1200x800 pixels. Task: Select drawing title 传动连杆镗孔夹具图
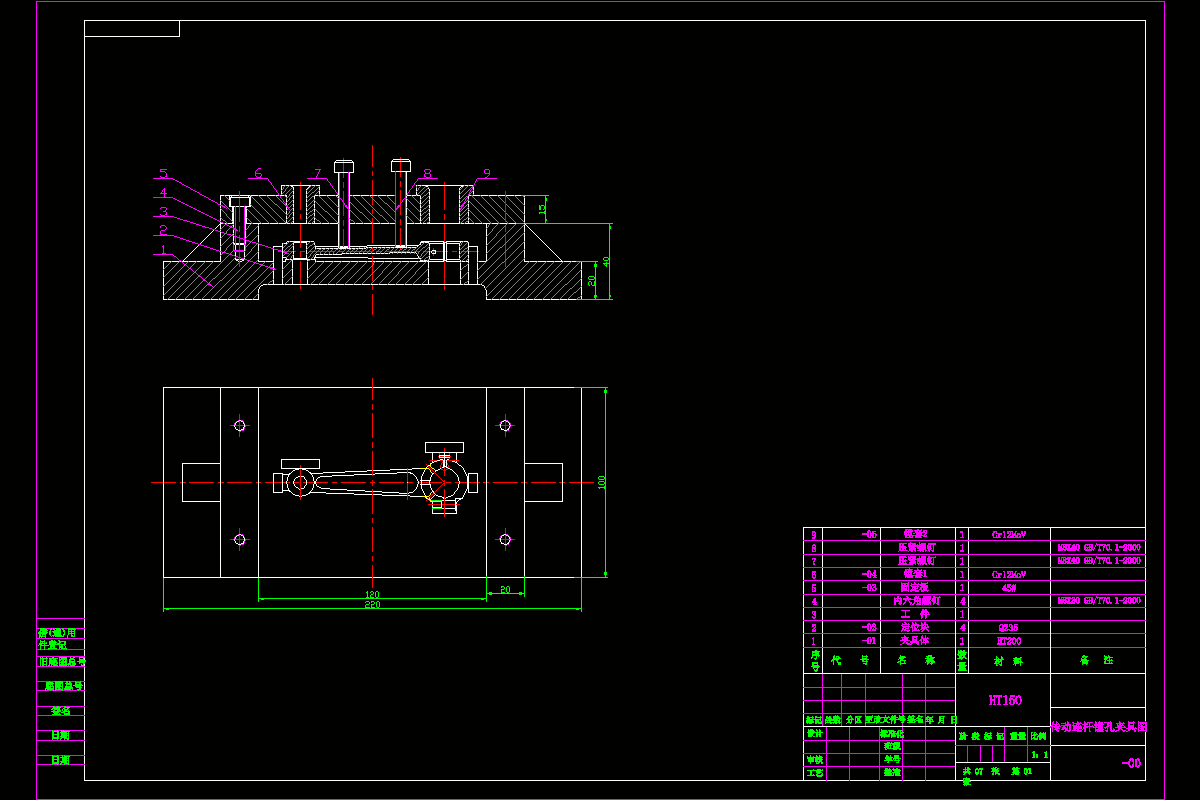pos(1098,727)
